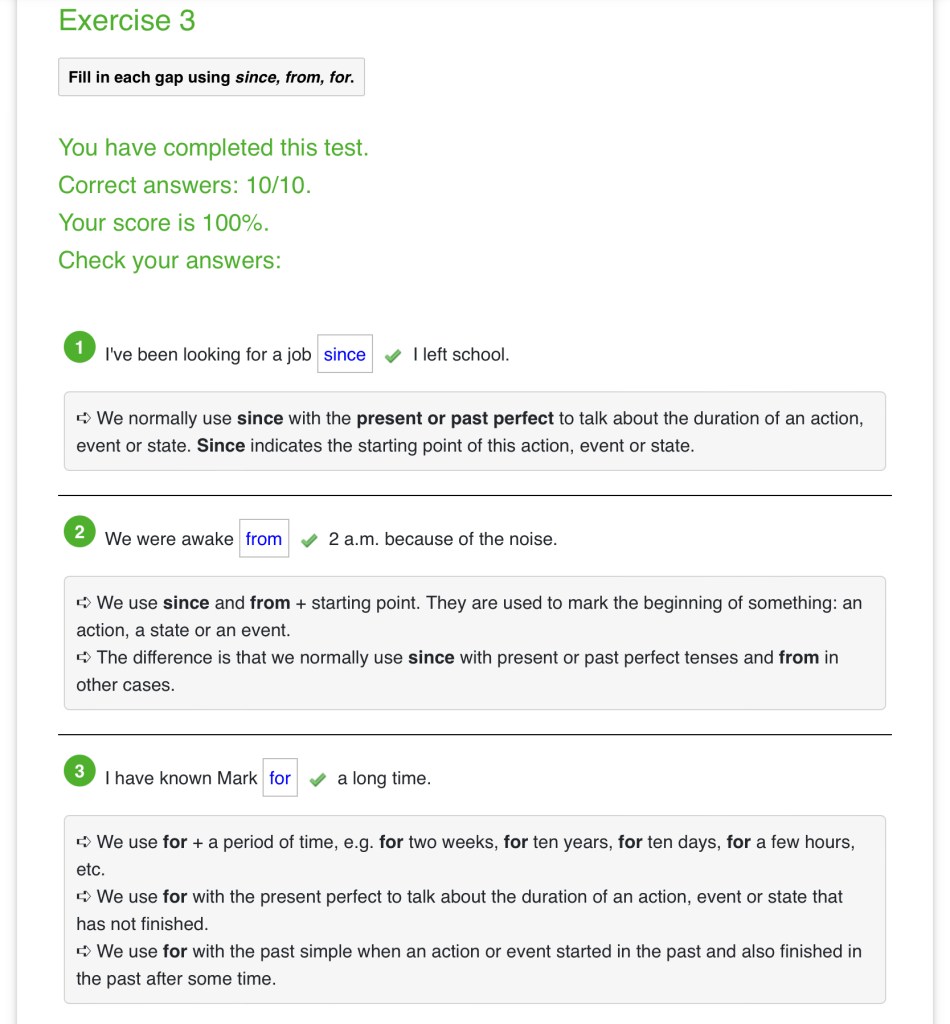This screenshot has width=950, height=1024.
Task: Click the text '2 a.m. because of the noise.'
Action: 443,539
